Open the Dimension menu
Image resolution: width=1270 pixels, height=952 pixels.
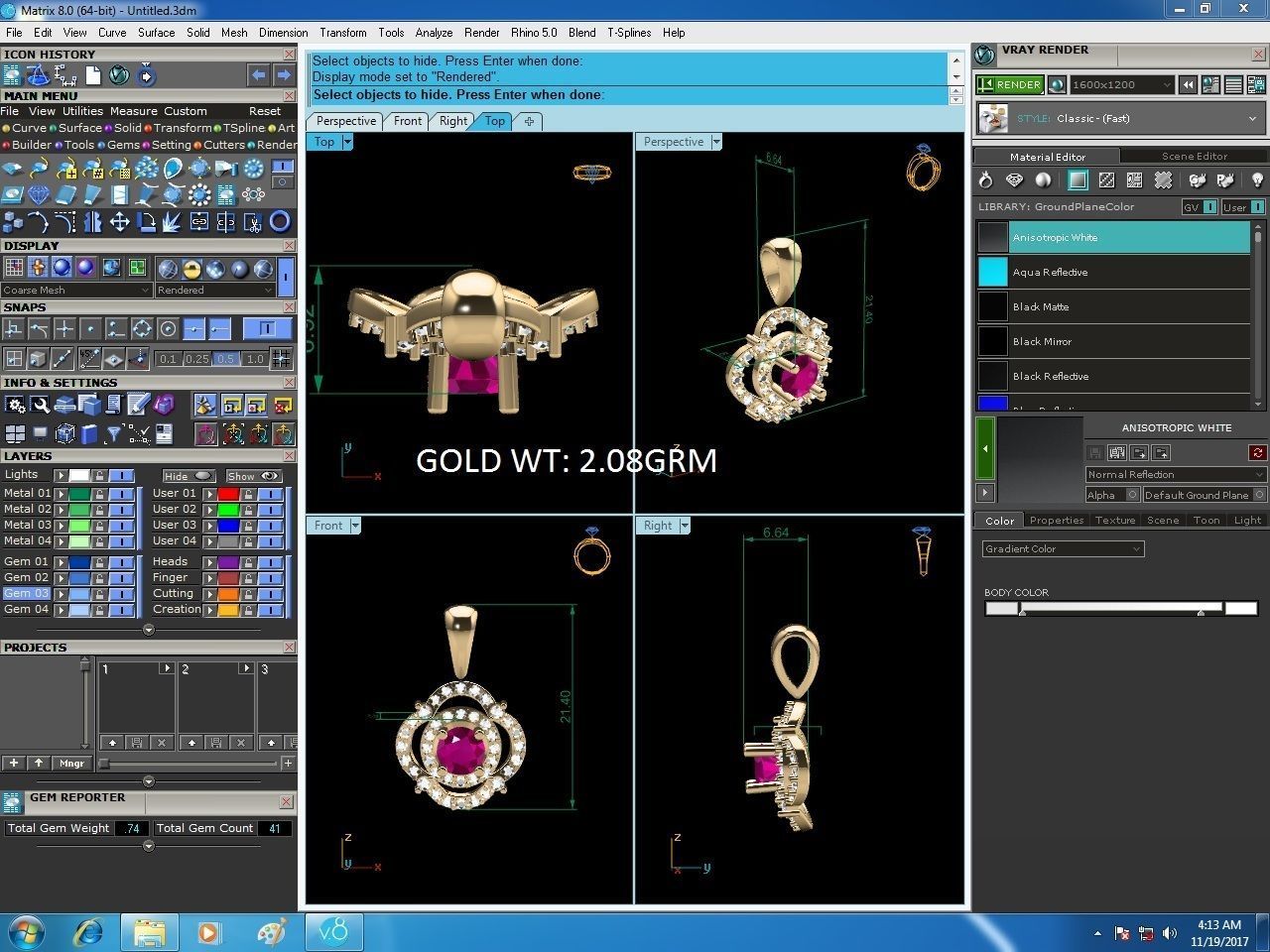pyautogui.click(x=284, y=32)
